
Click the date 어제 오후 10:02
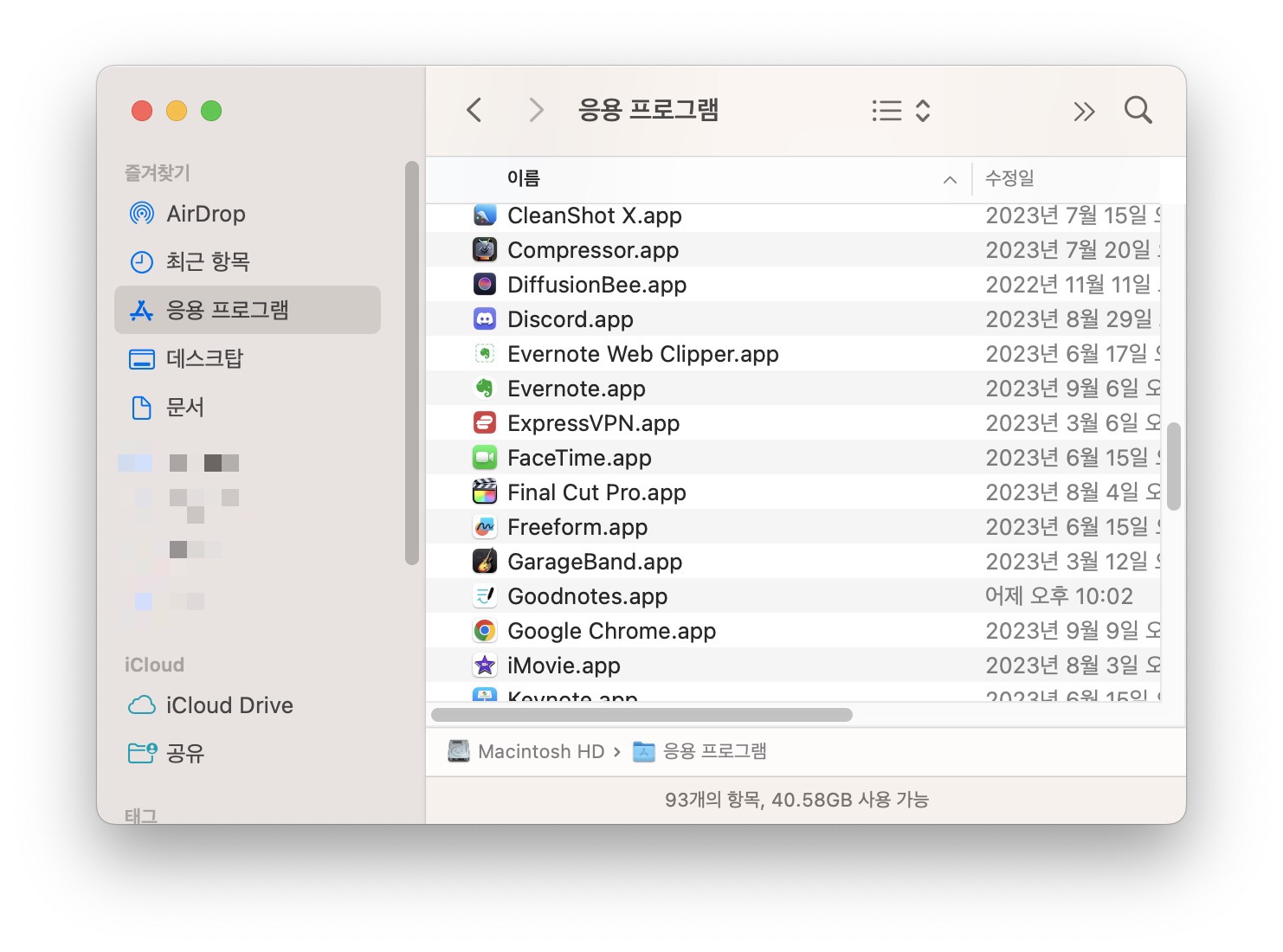1060,596
